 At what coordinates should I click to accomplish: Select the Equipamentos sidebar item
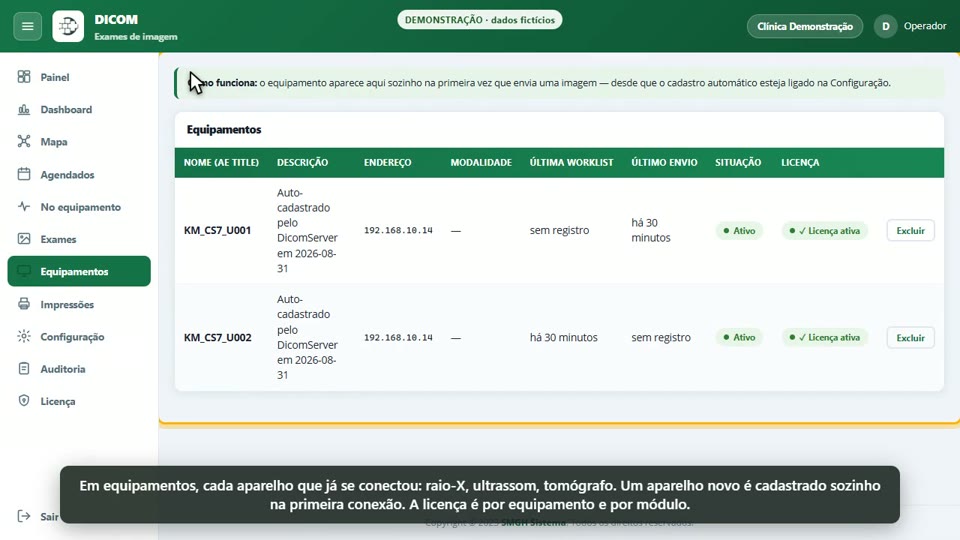click(x=79, y=271)
